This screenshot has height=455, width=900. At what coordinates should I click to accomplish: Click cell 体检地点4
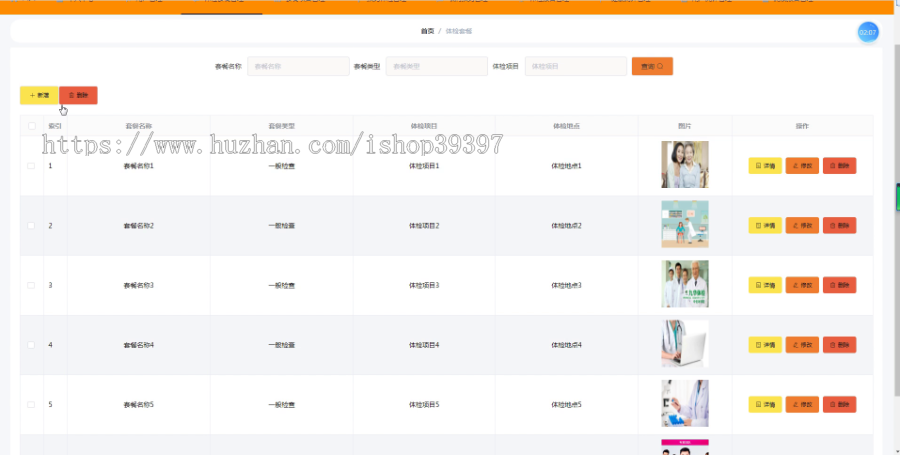[x=567, y=345]
